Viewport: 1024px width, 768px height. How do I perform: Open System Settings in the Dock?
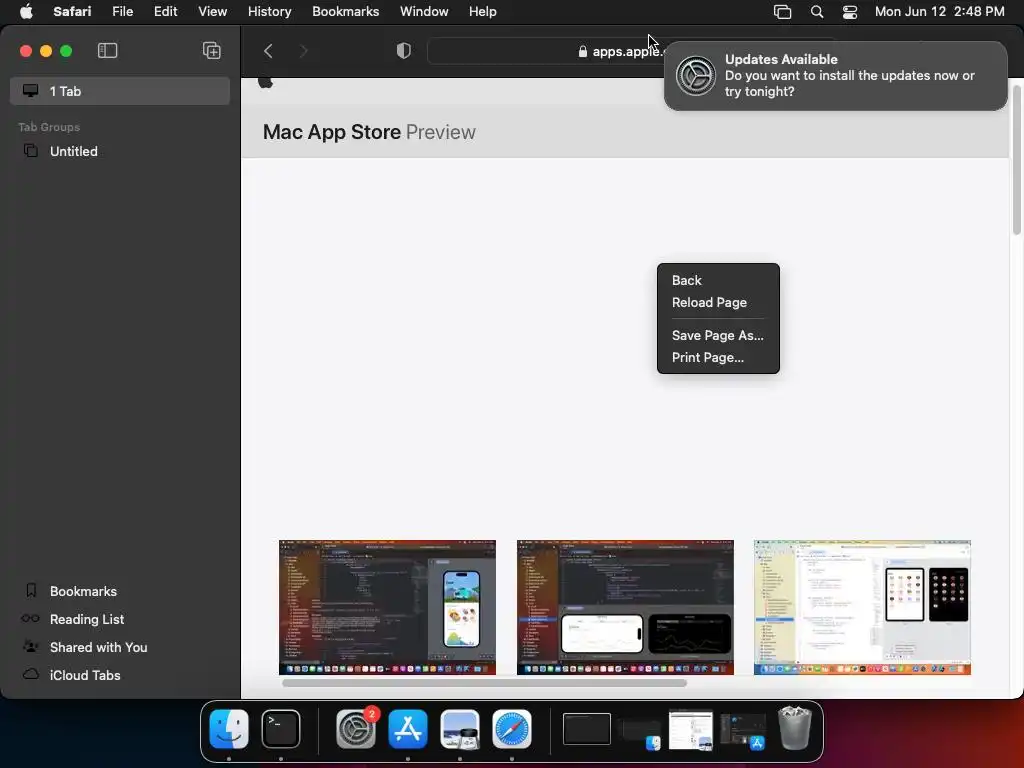356,729
